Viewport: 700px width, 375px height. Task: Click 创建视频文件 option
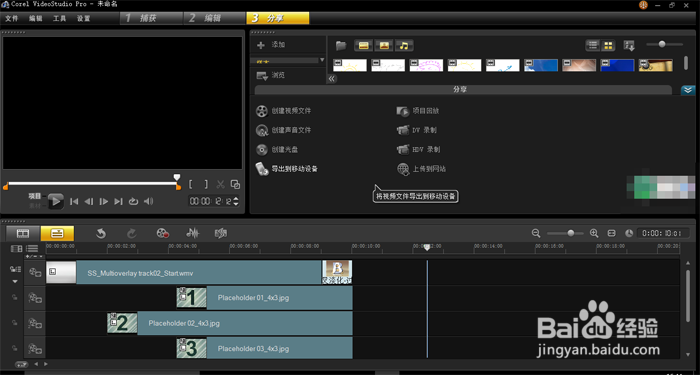pyautogui.click(x=283, y=111)
